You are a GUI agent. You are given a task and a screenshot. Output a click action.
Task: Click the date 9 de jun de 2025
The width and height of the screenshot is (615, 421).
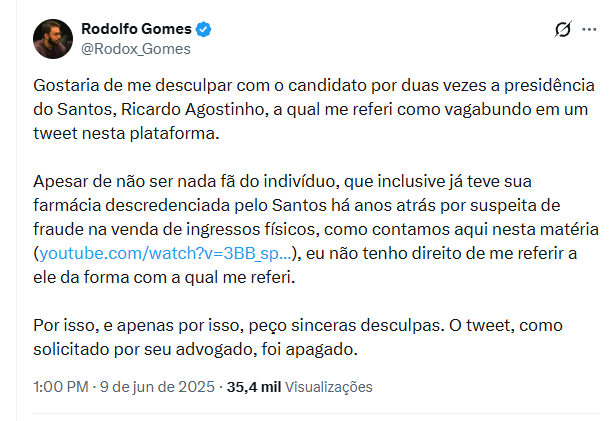pyautogui.click(x=157, y=387)
